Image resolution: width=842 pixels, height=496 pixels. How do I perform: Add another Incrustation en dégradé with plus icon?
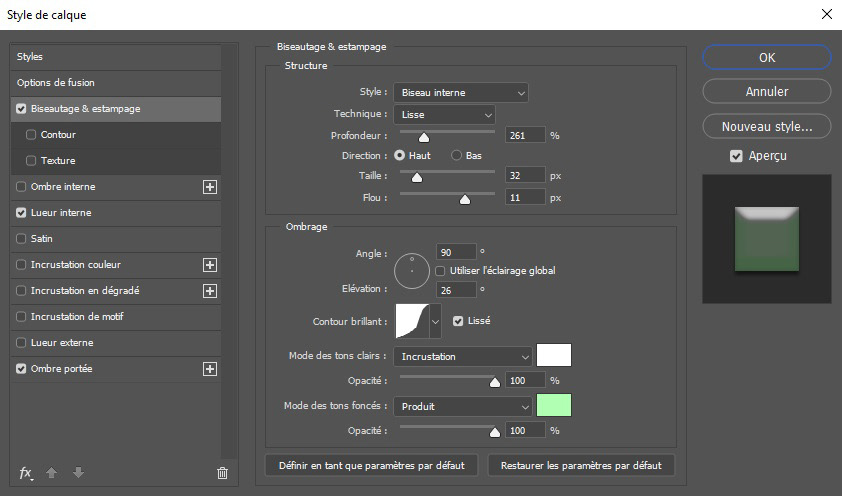(210, 291)
